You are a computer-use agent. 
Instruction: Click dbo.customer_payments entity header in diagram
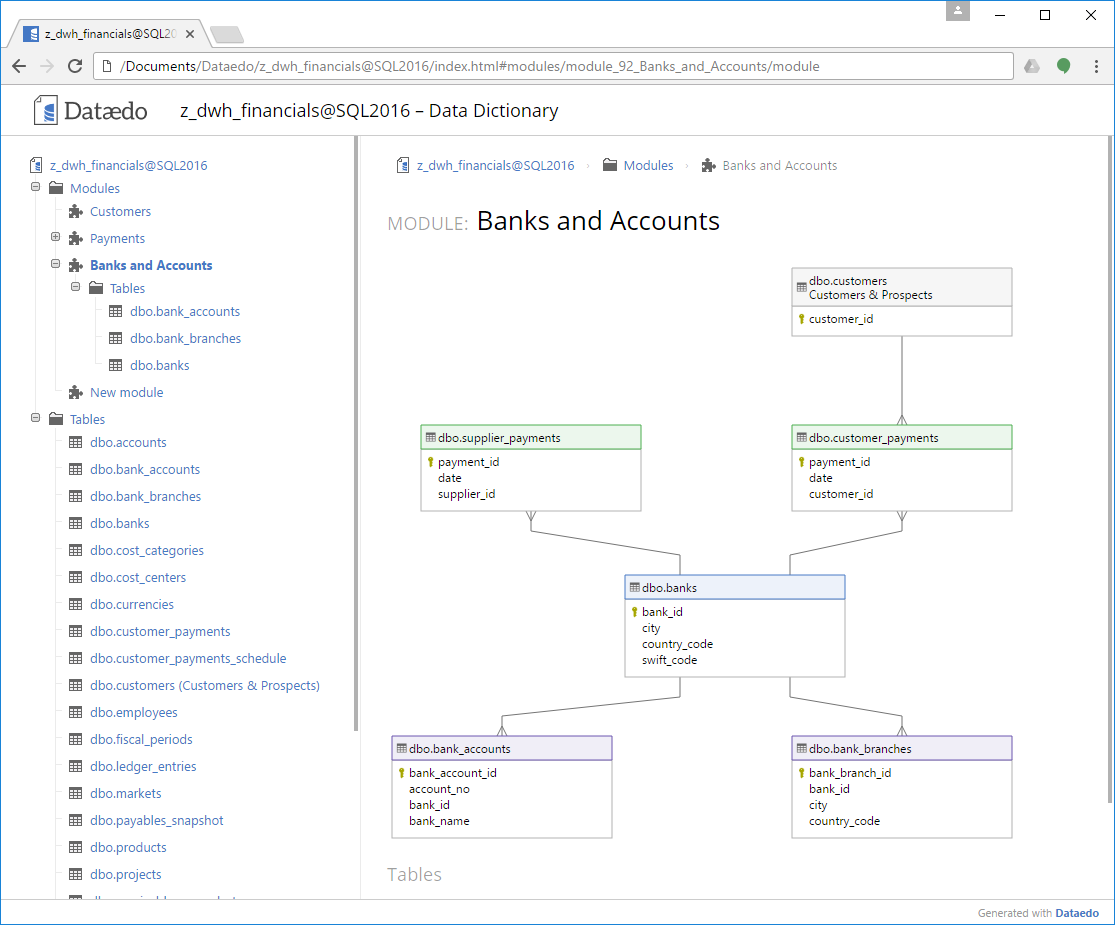click(902, 437)
